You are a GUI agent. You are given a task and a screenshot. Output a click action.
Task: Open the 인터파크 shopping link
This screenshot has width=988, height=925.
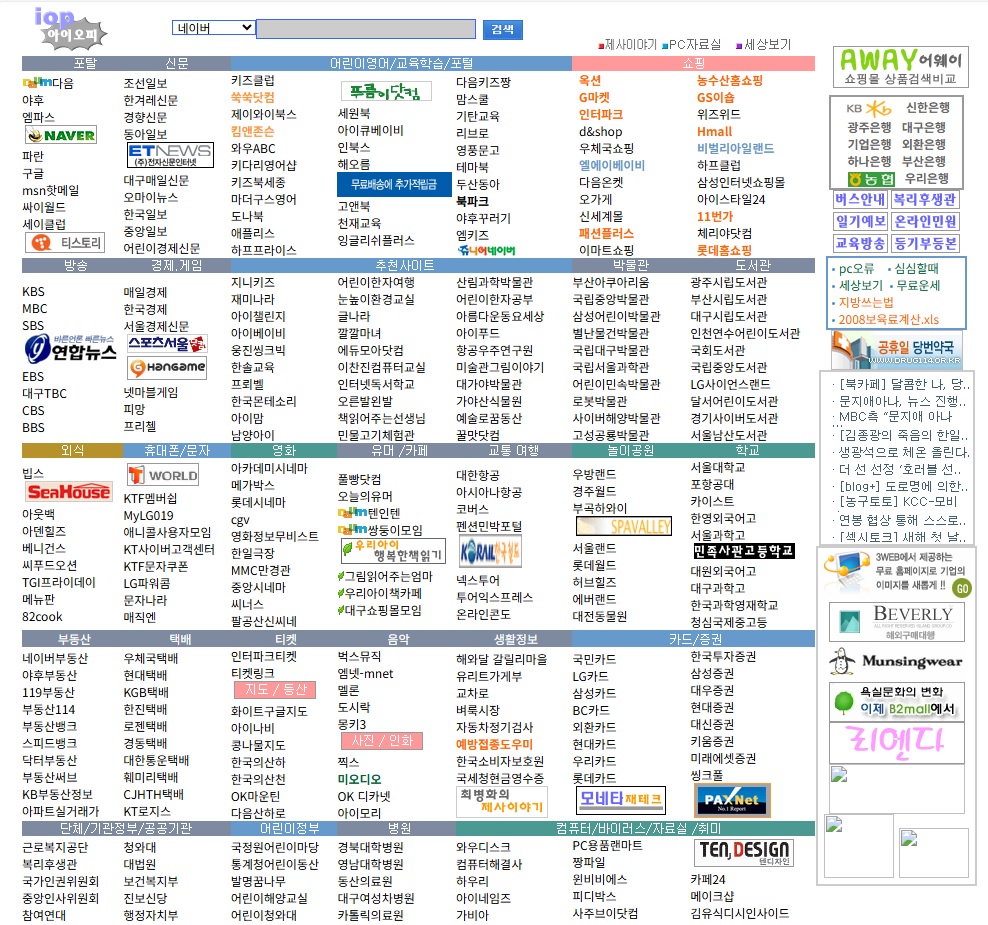[600, 115]
